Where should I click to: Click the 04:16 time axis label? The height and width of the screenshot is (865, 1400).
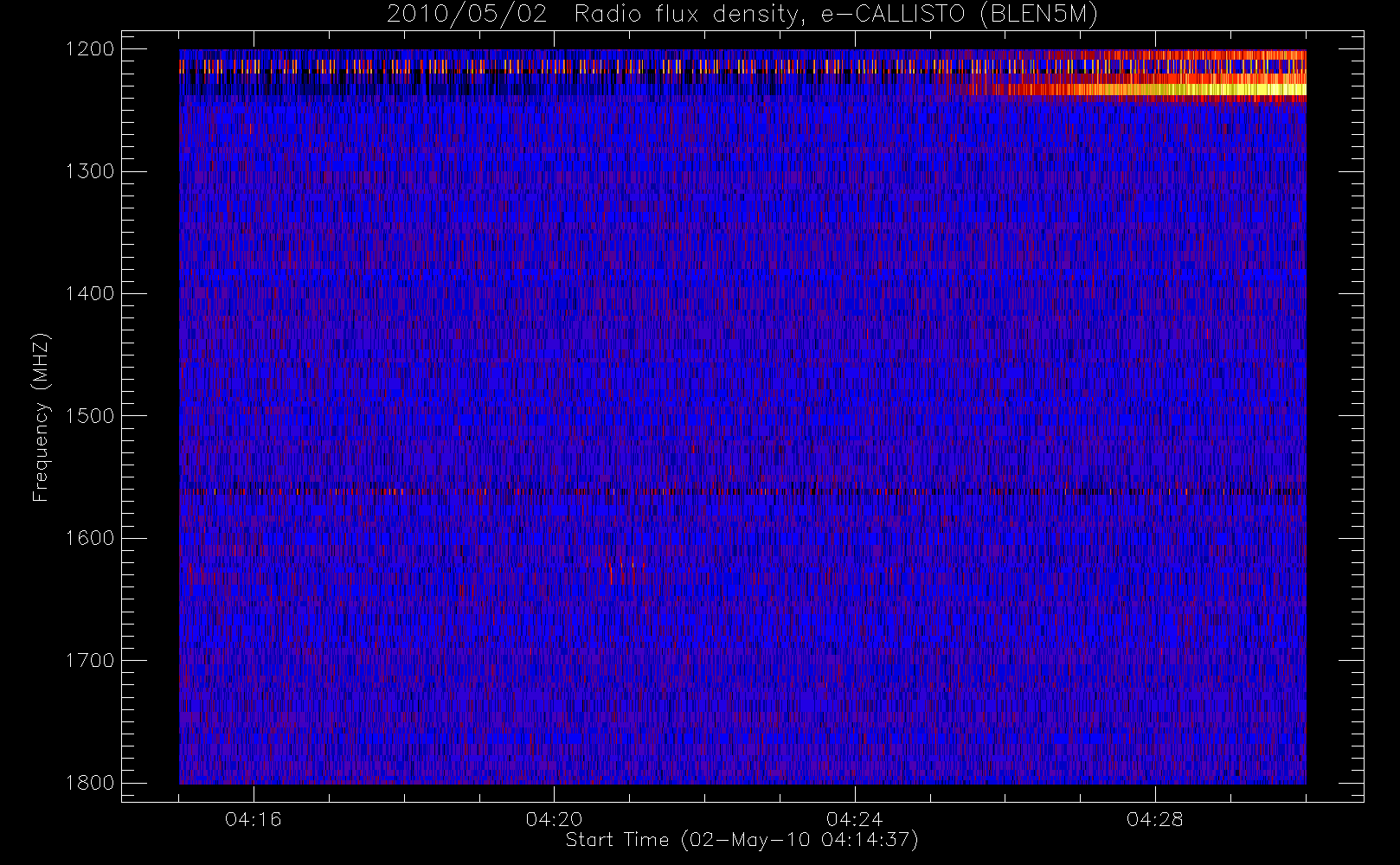(x=254, y=819)
